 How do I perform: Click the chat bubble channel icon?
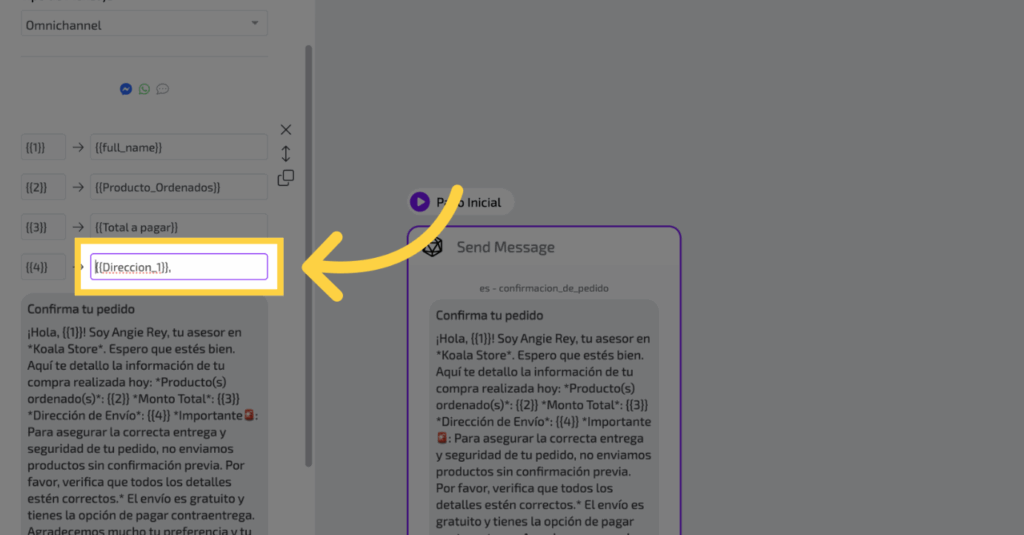[x=162, y=89]
